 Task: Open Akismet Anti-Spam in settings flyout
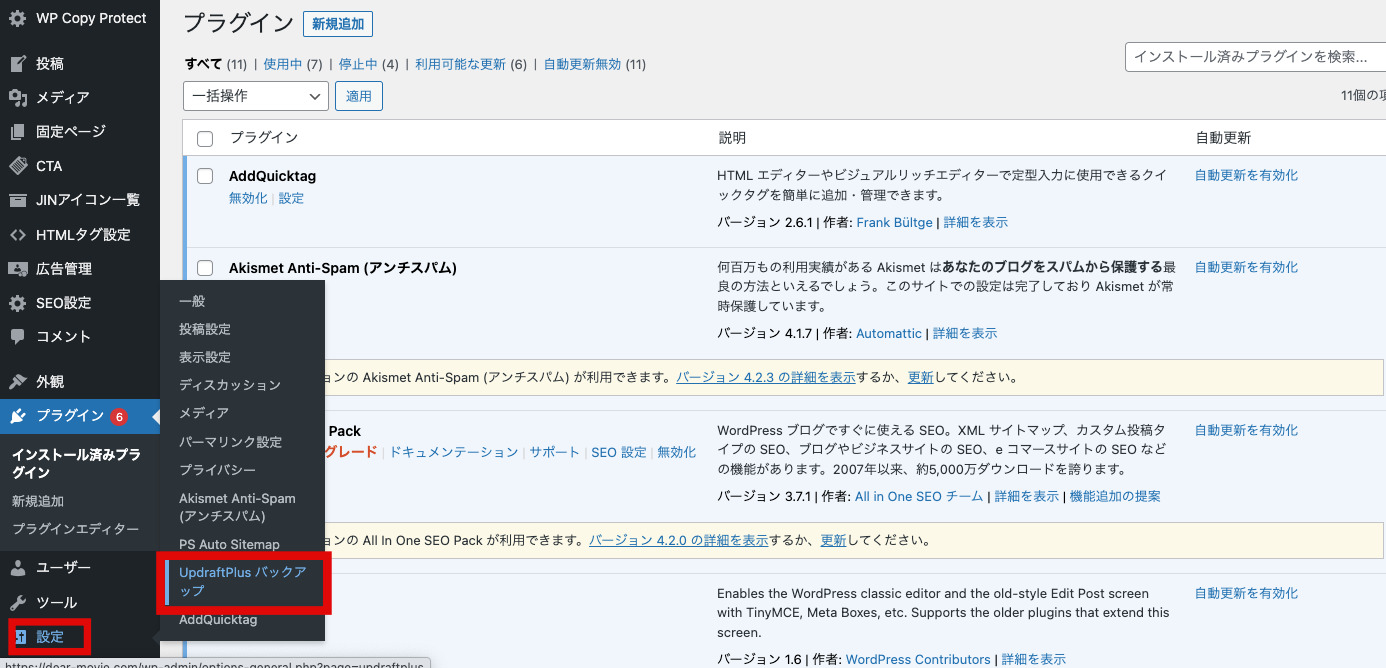pos(238,507)
